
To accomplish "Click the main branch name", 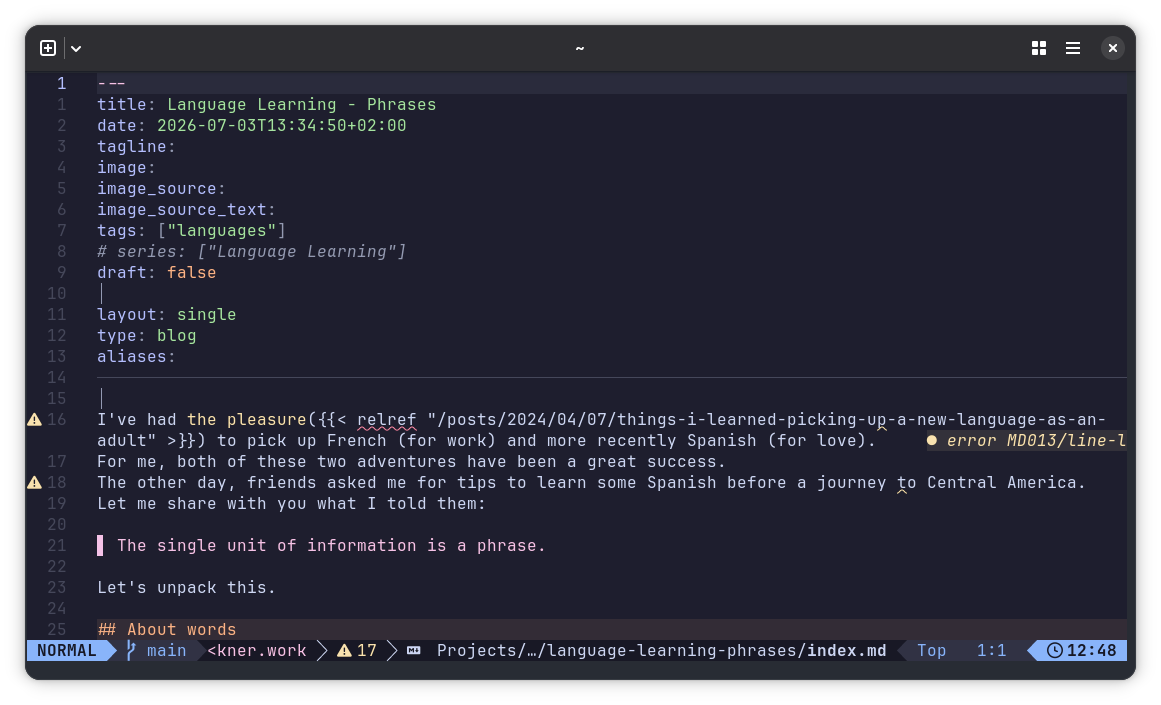I will [167, 651].
